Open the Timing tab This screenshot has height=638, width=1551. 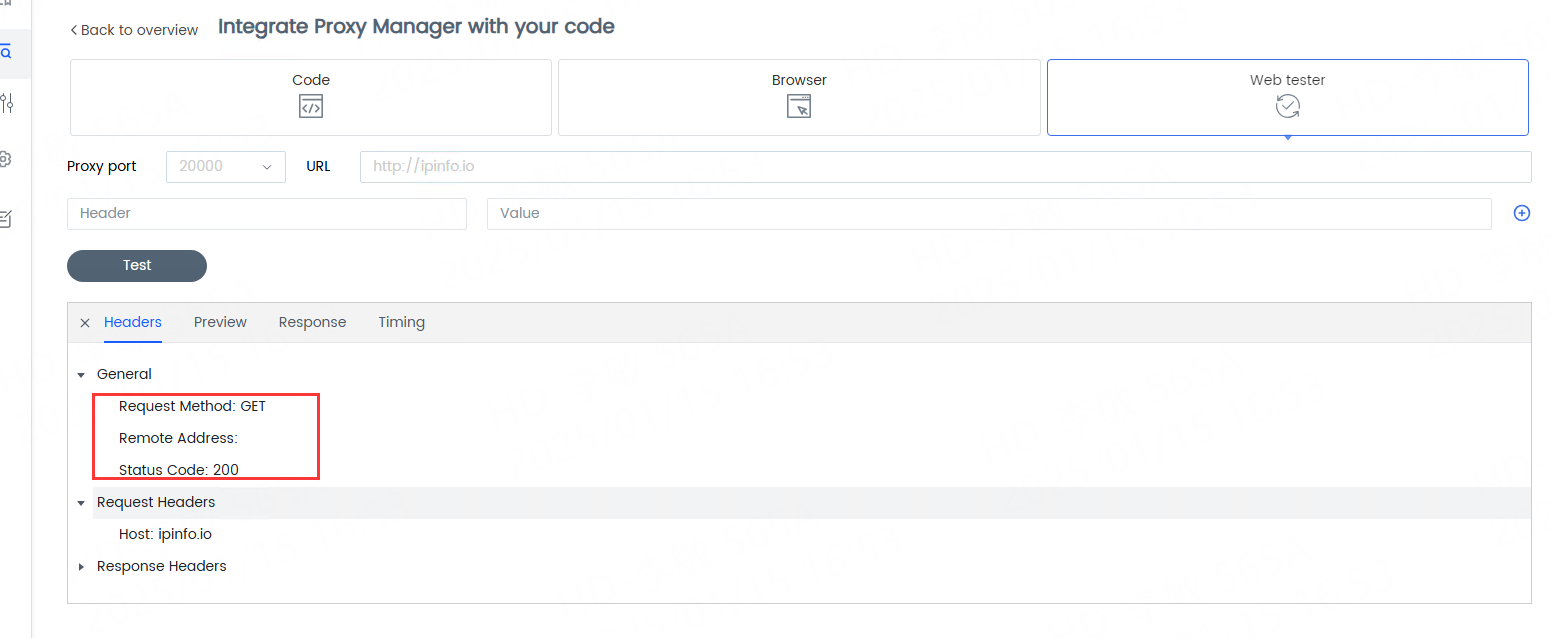401,322
